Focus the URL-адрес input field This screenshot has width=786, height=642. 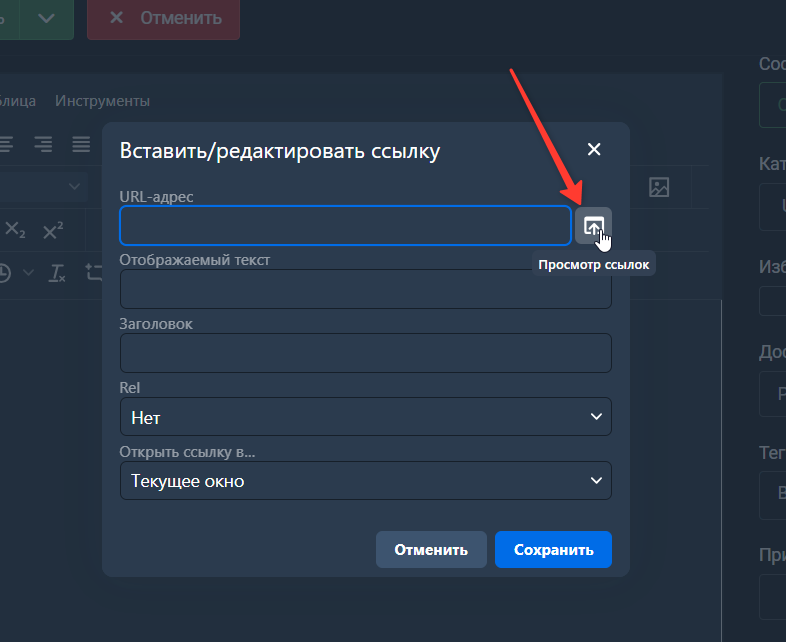[x=345, y=226]
